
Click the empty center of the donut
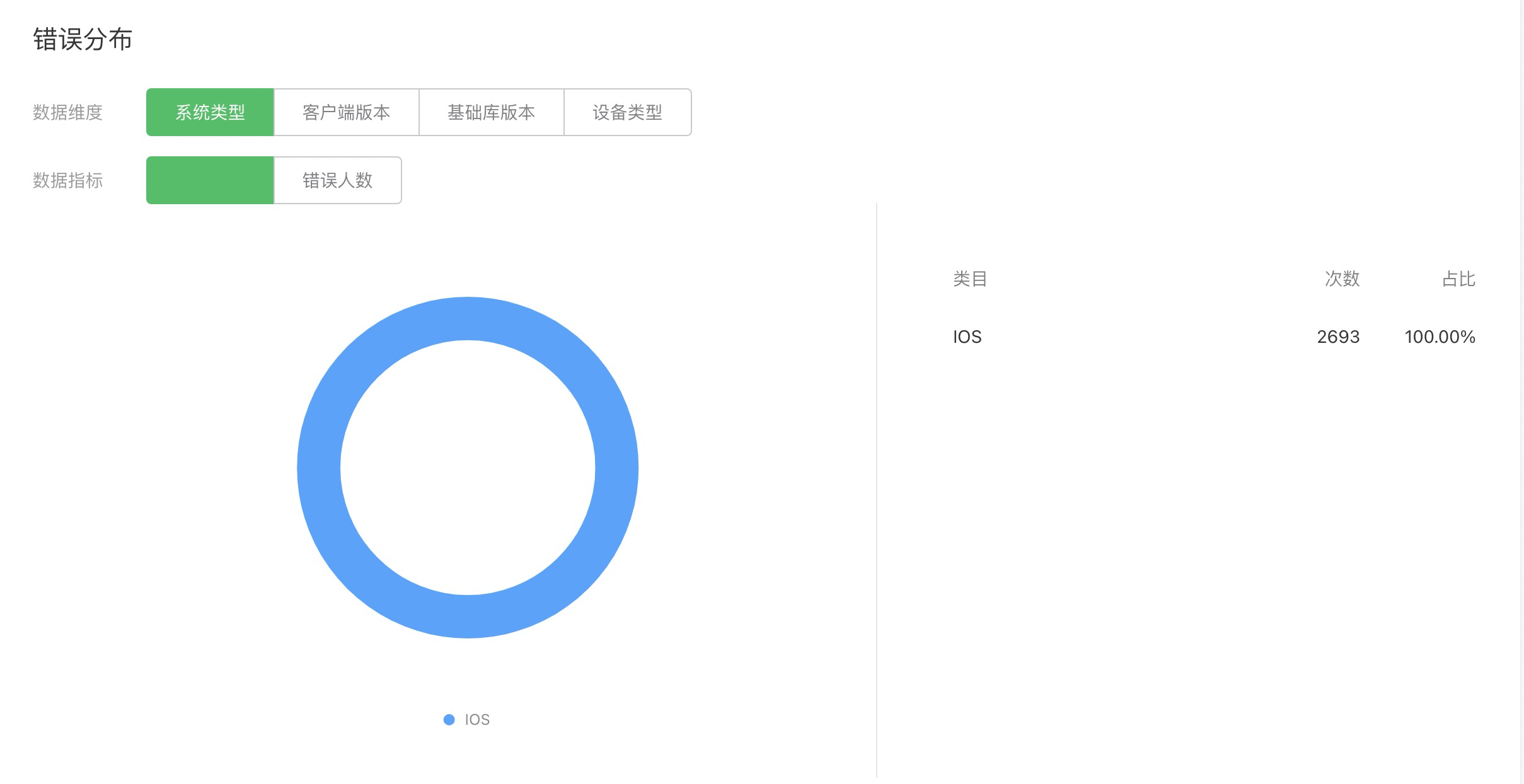pos(468,468)
